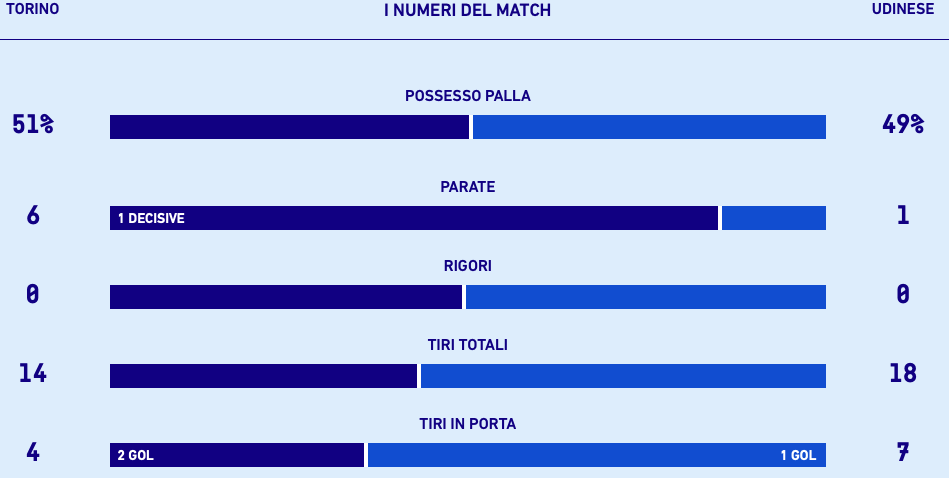Select the PARATE stat label
The image size is (949, 478).
467,187
